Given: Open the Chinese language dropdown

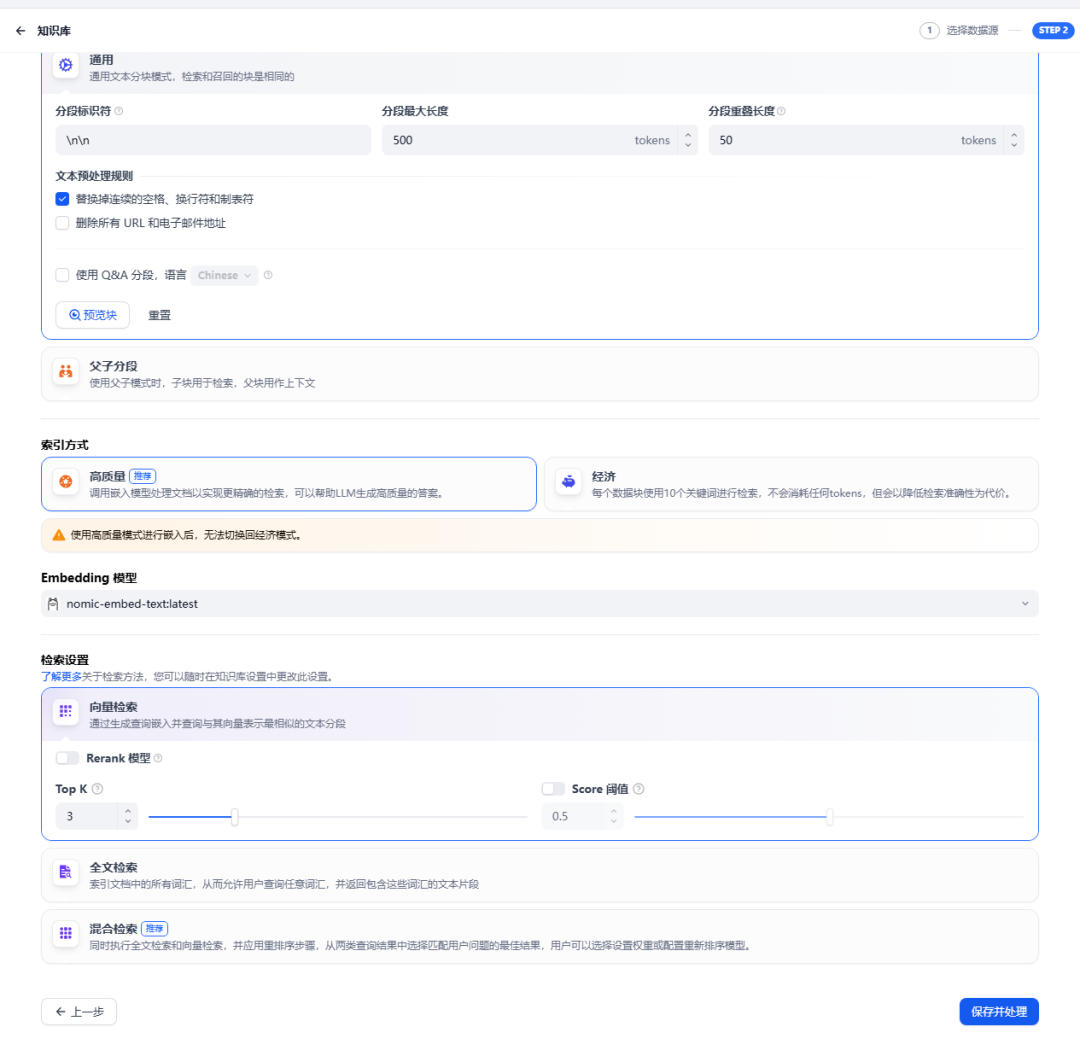Looking at the screenshot, I should point(224,275).
